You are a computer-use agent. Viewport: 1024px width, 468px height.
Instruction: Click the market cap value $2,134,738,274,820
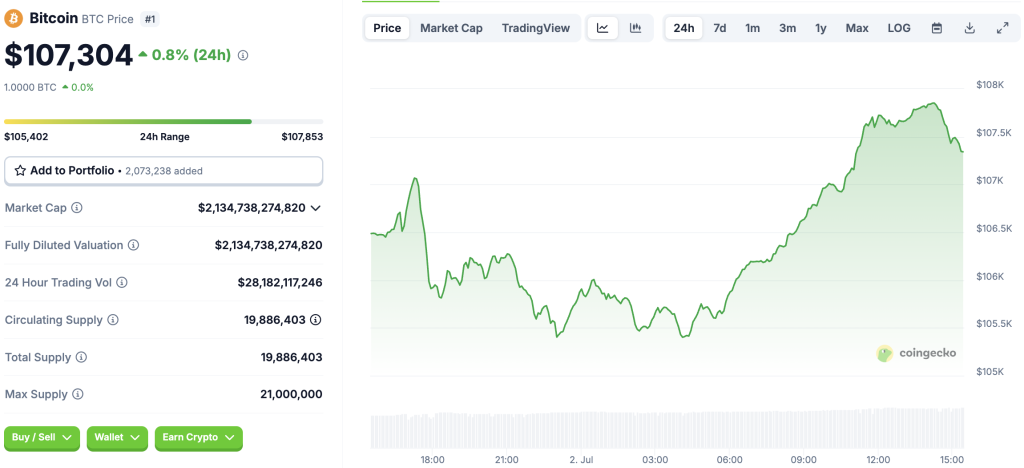point(251,208)
